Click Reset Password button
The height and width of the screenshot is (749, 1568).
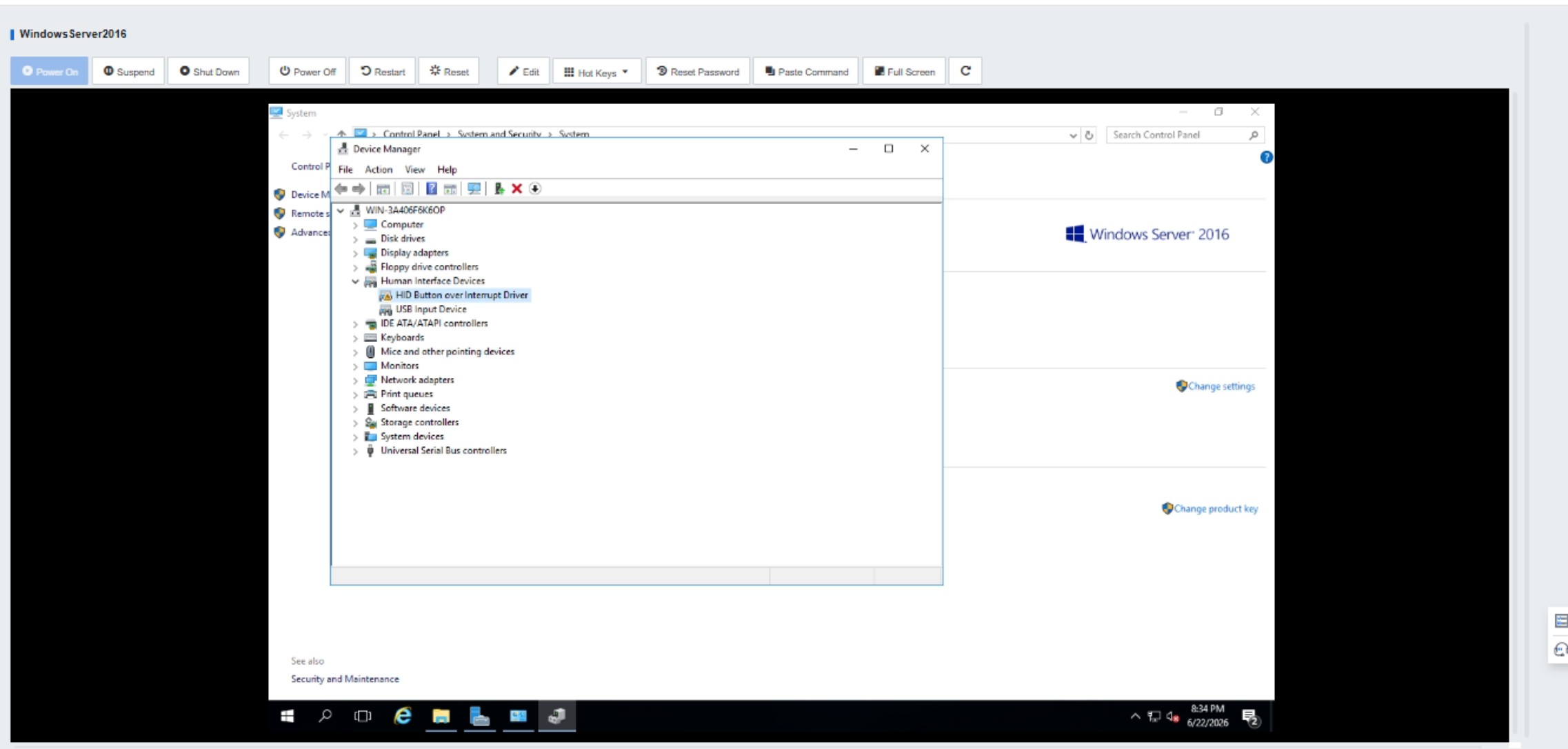698,71
